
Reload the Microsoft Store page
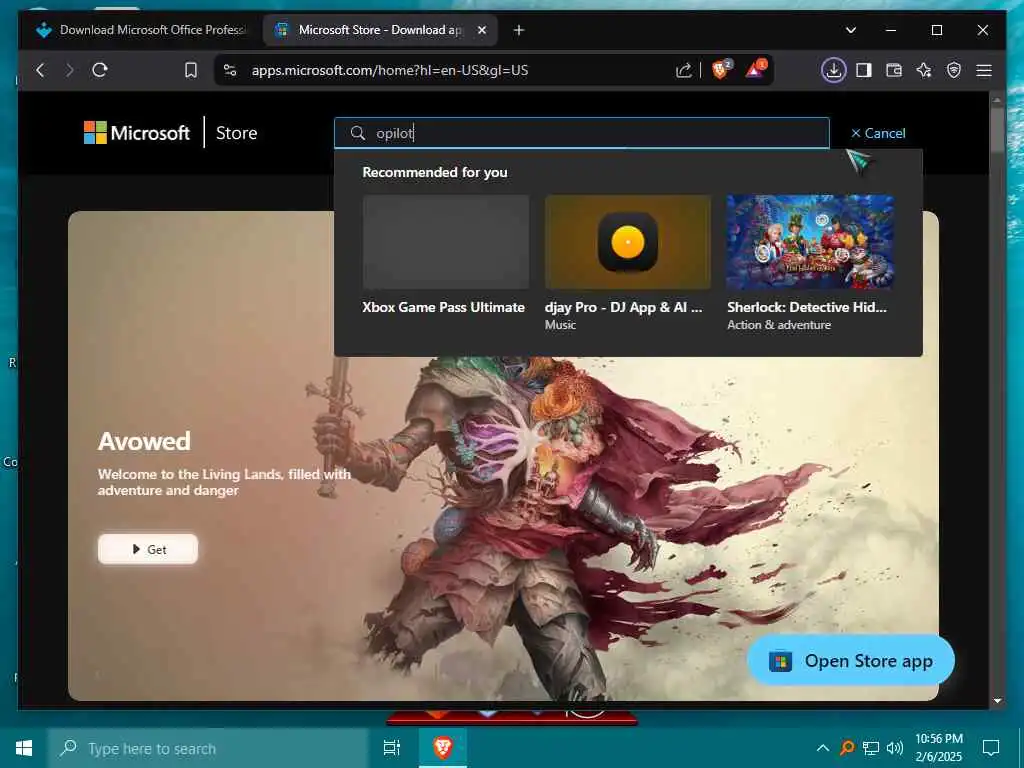pyautogui.click(x=99, y=70)
